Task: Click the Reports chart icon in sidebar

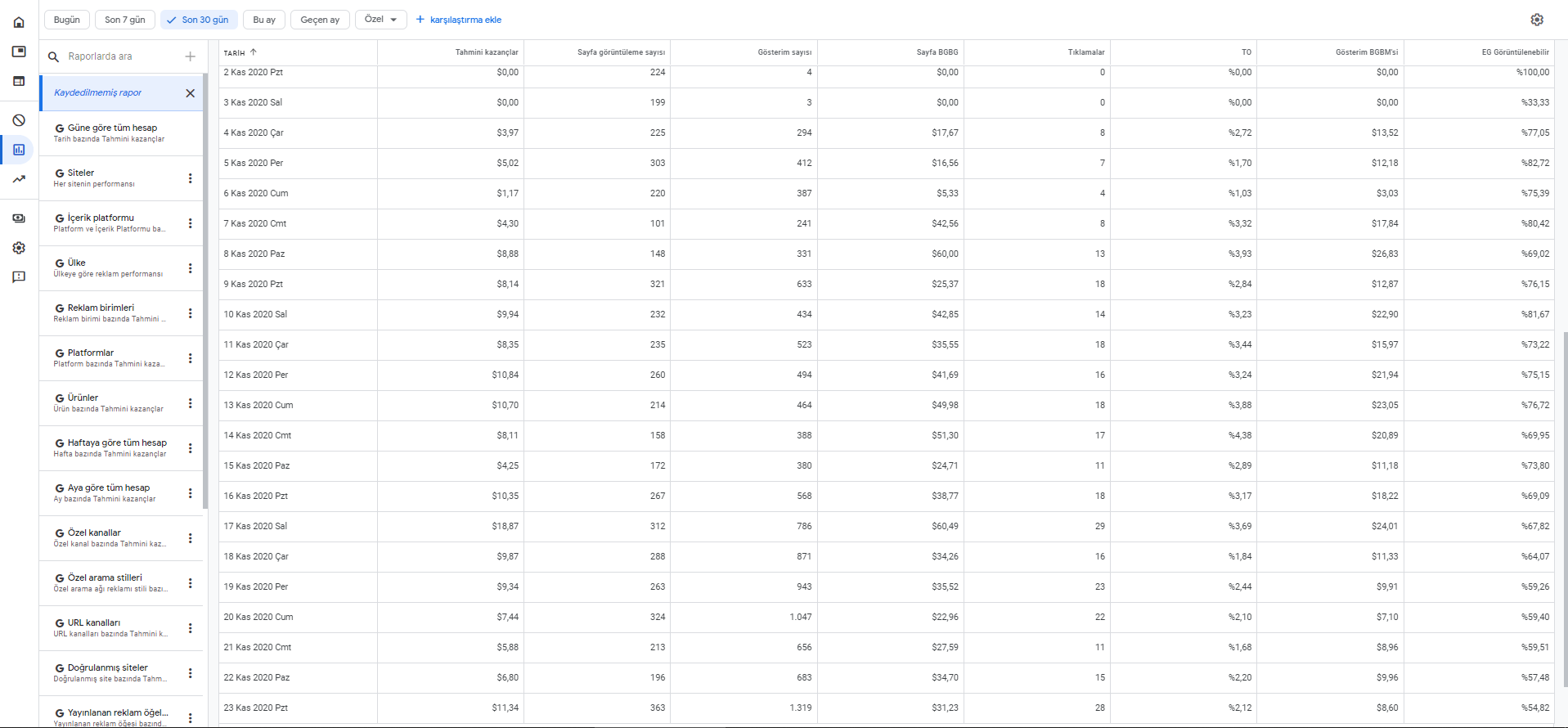Action: (x=19, y=150)
